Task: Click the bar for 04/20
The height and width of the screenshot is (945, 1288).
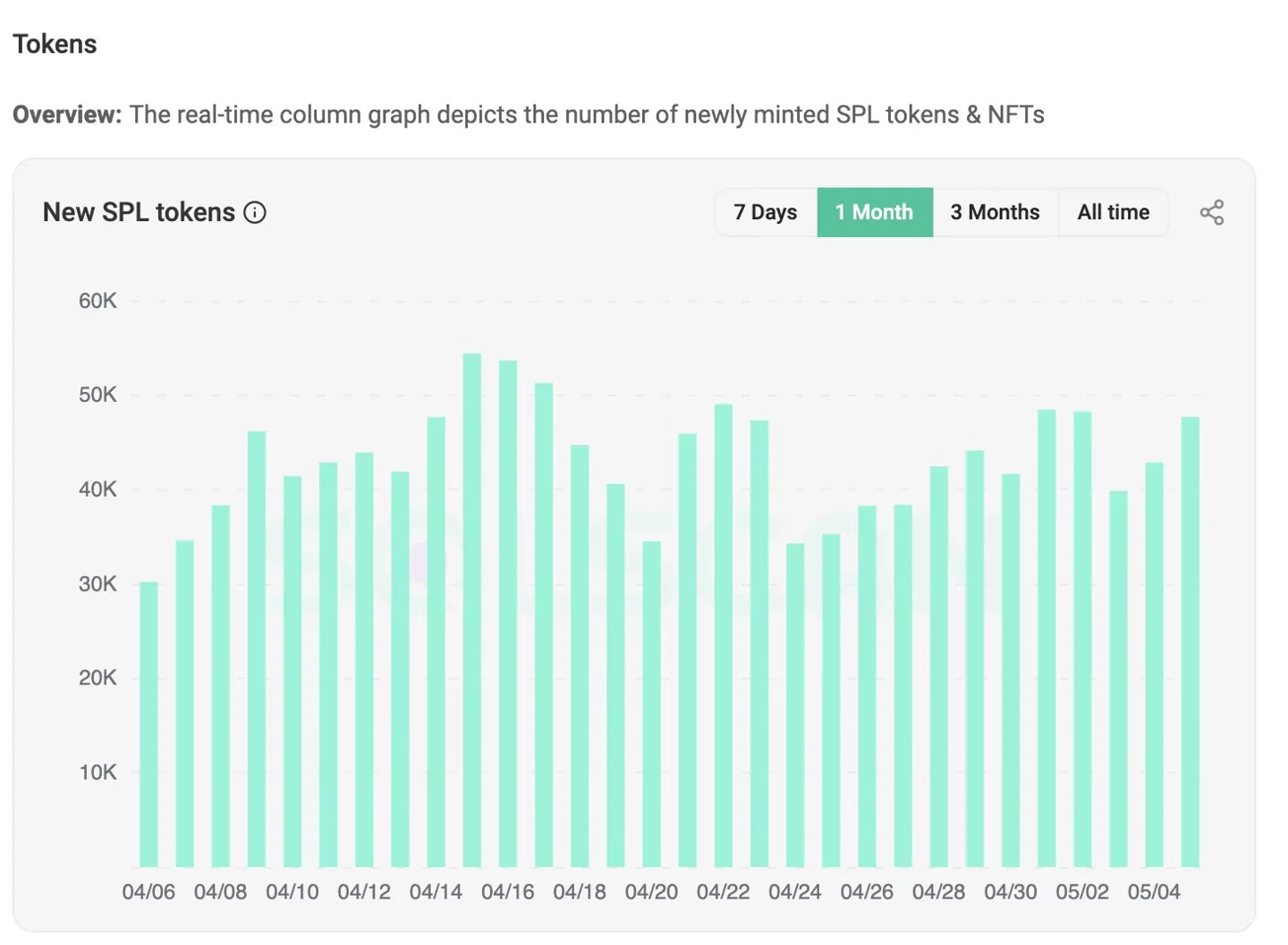Action: 651,704
